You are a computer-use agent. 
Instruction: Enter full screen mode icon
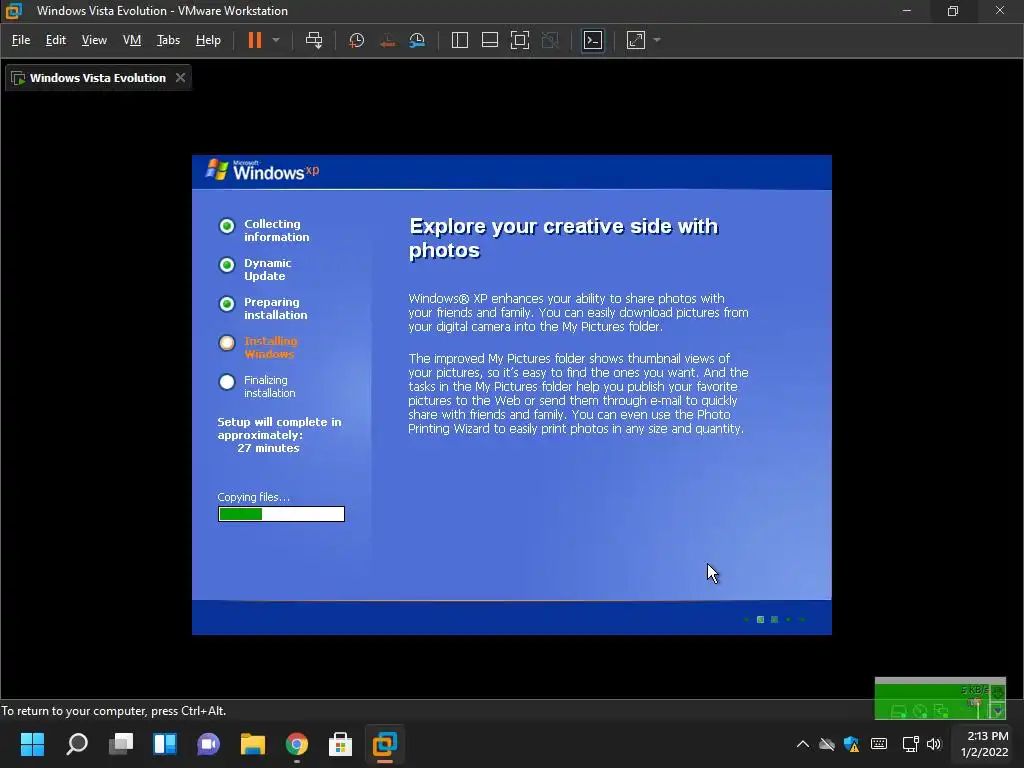coord(520,40)
